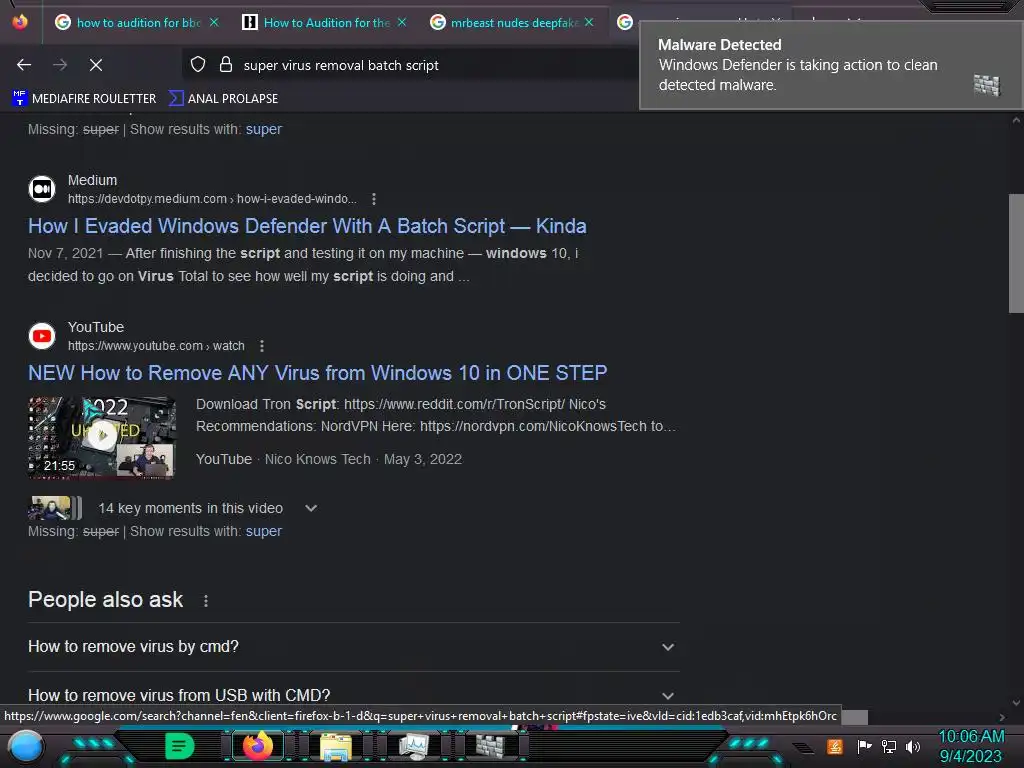The width and height of the screenshot is (1024, 768).
Task: Click the devdotpy.medium.com URL text
Action: click(x=212, y=199)
